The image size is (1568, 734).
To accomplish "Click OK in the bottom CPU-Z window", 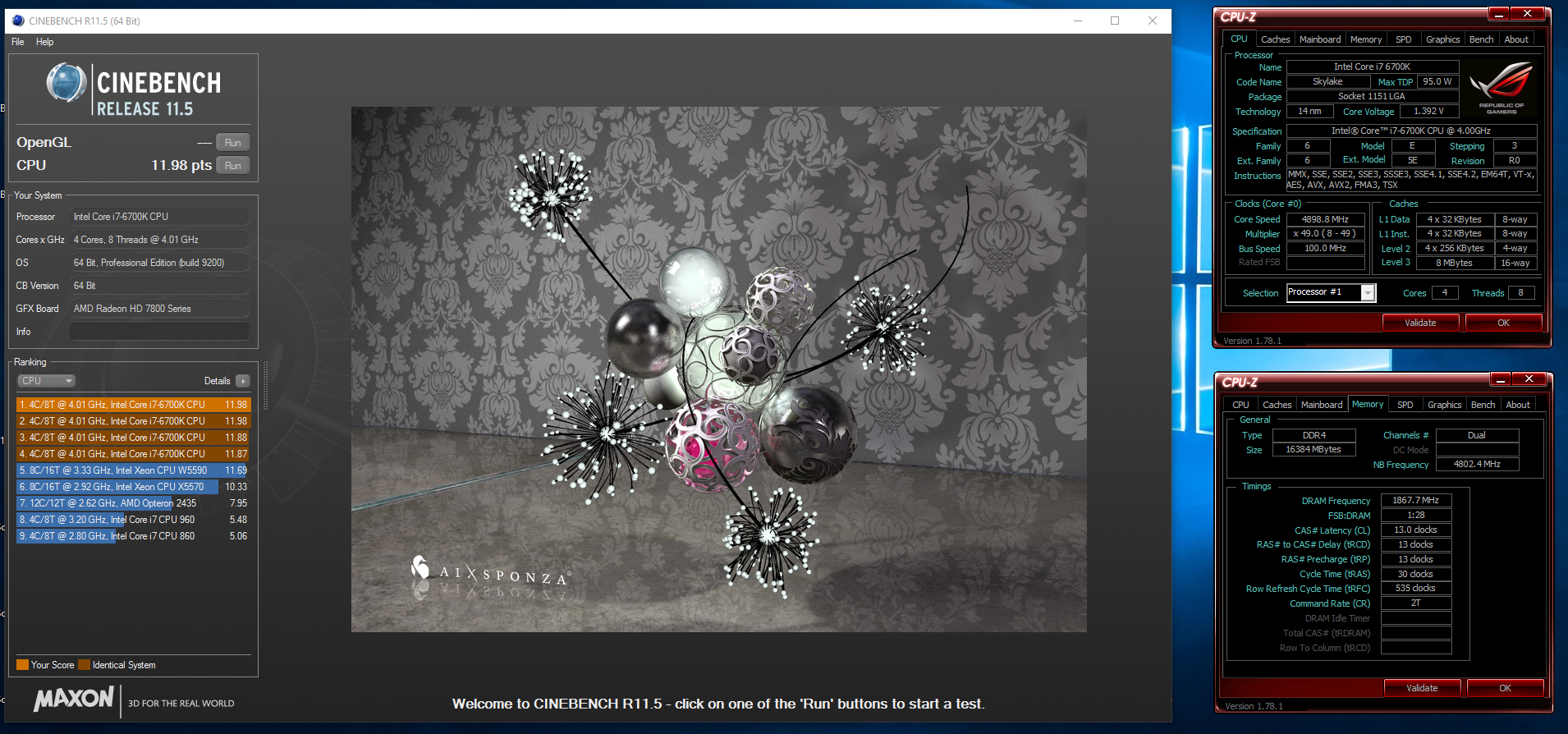I will coord(1505,688).
